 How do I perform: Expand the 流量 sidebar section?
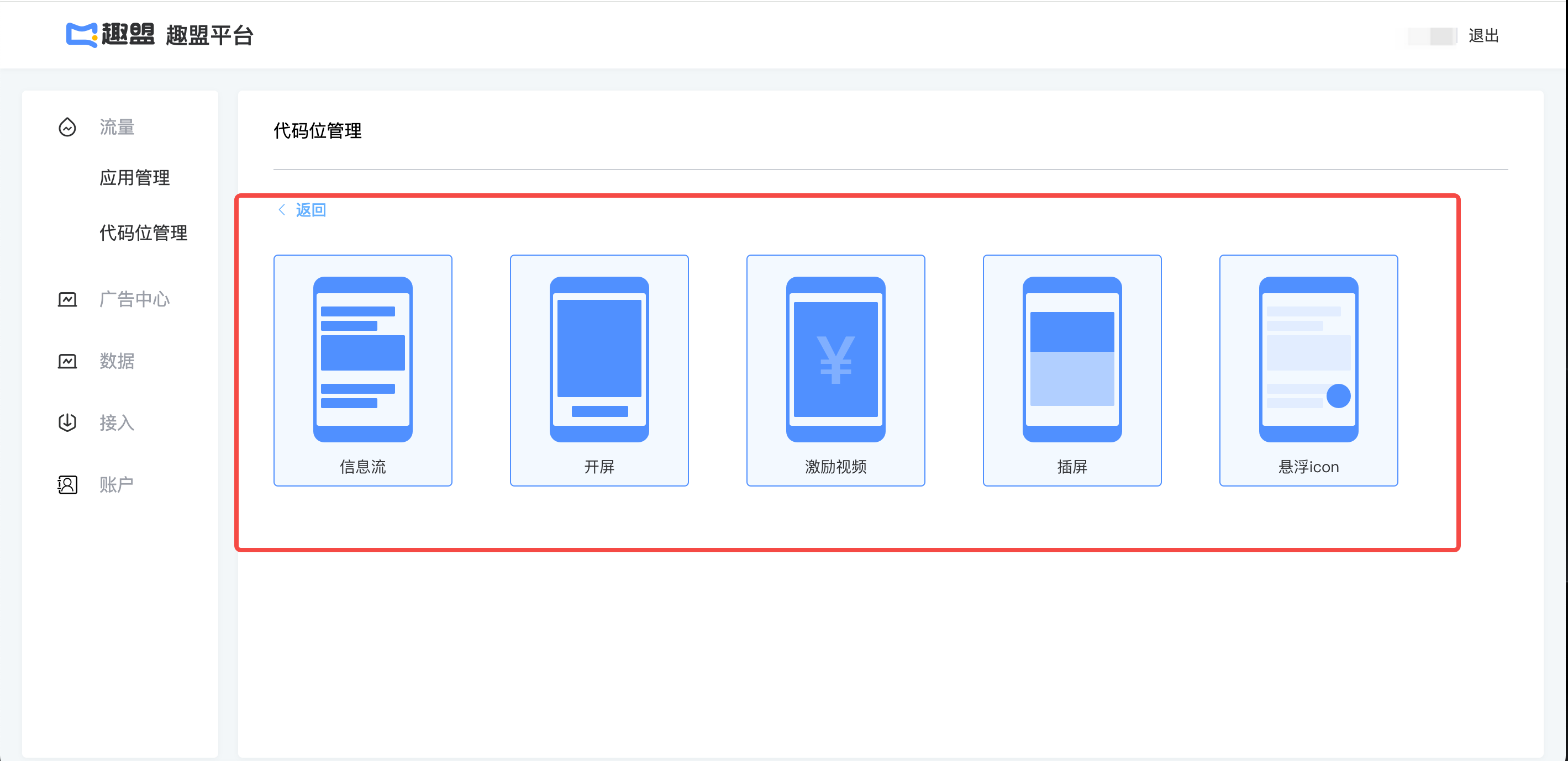pyautogui.click(x=117, y=127)
